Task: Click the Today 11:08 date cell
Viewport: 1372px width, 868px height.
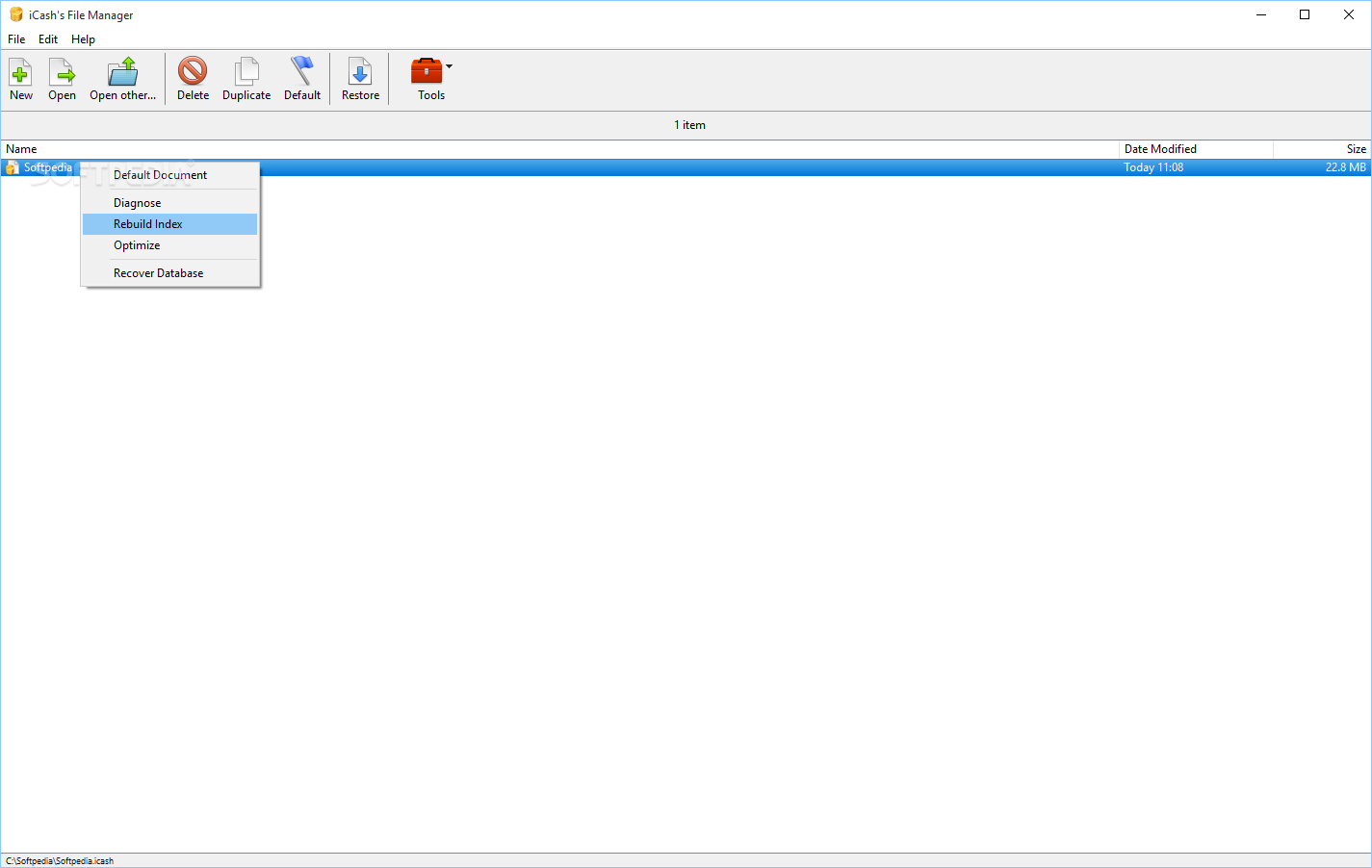Action: [1153, 167]
